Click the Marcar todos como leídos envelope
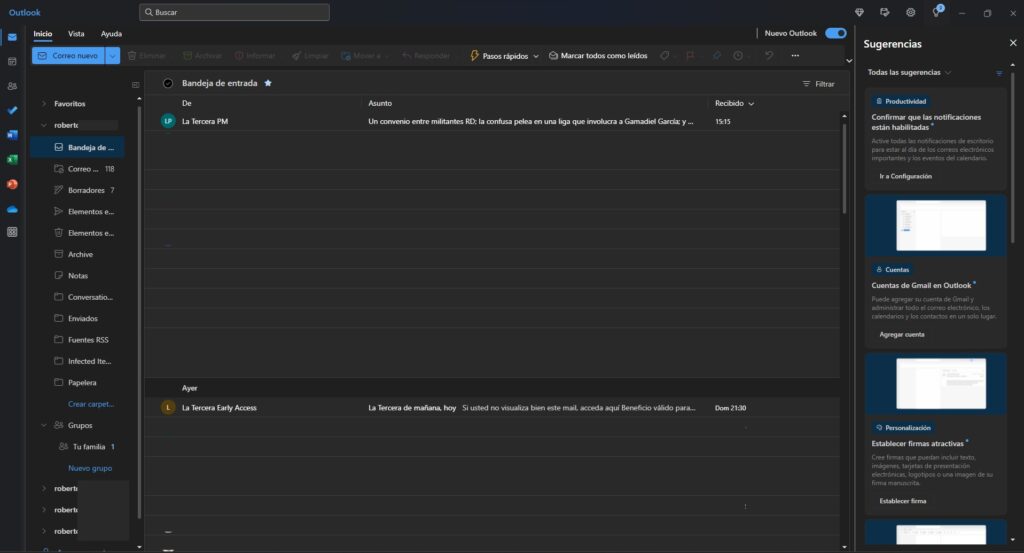 click(x=555, y=56)
